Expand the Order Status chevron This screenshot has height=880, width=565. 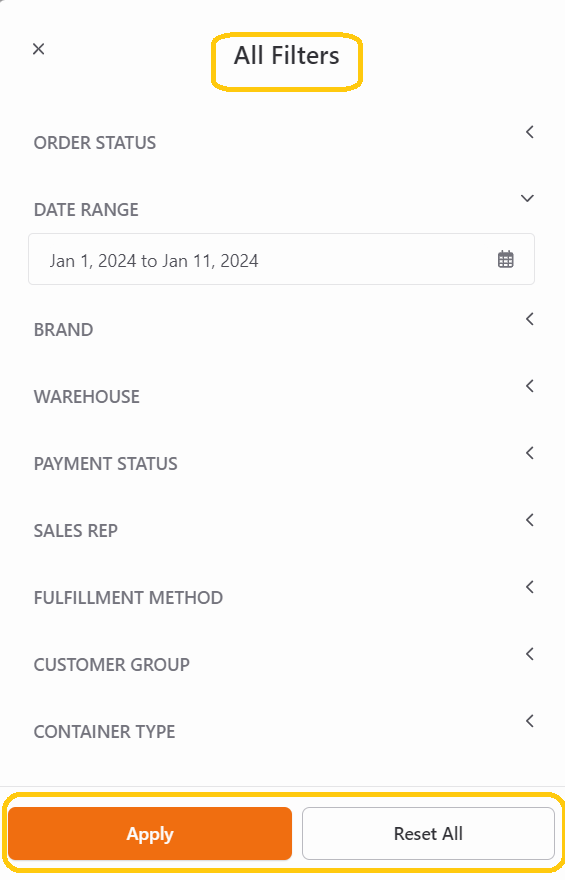pyautogui.click(x=529, y=132)
